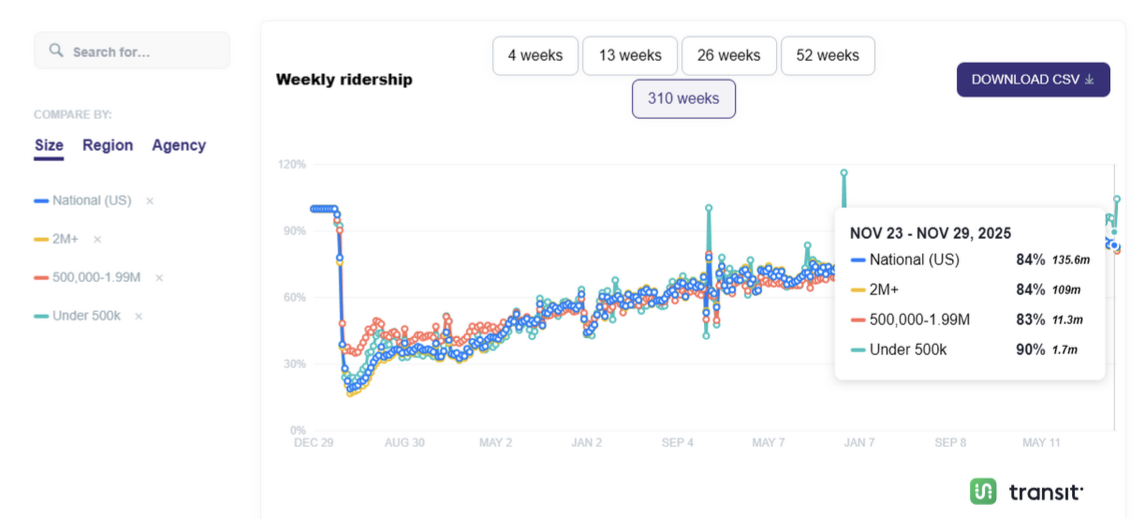Click the red 500,000-1.99M color swatch

coord(41,278)
